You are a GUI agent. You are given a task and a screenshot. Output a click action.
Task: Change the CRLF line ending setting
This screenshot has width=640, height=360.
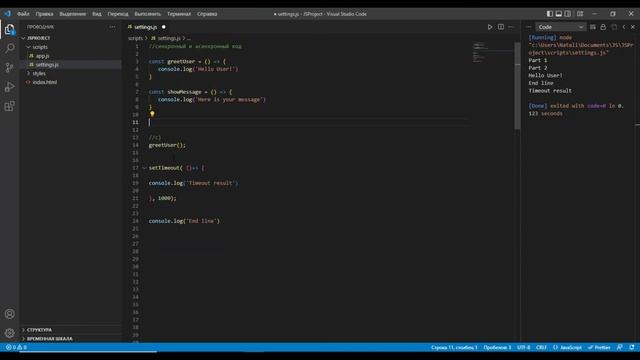tap(541, 347)
